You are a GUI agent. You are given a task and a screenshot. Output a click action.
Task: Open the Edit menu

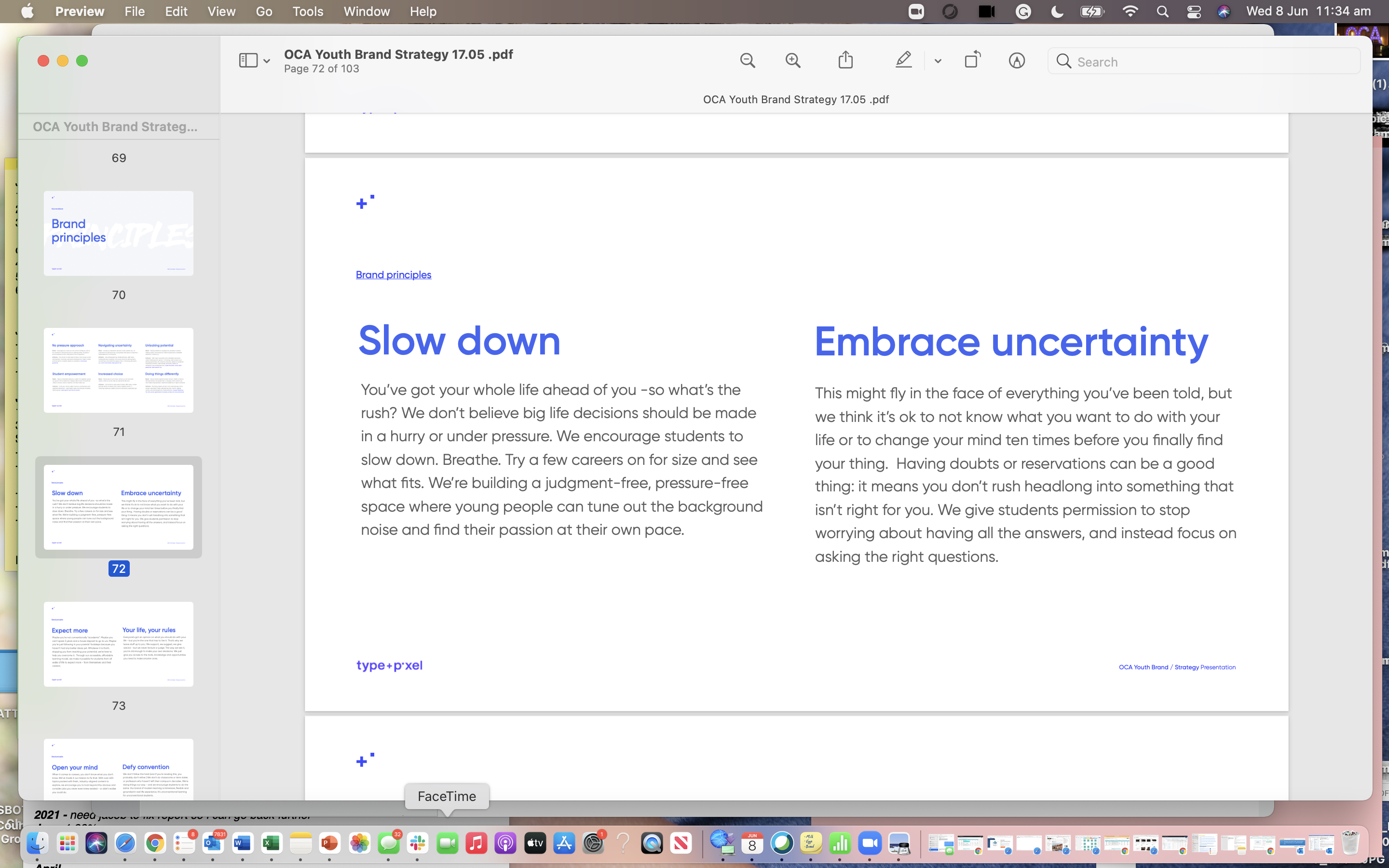[176, 12]
